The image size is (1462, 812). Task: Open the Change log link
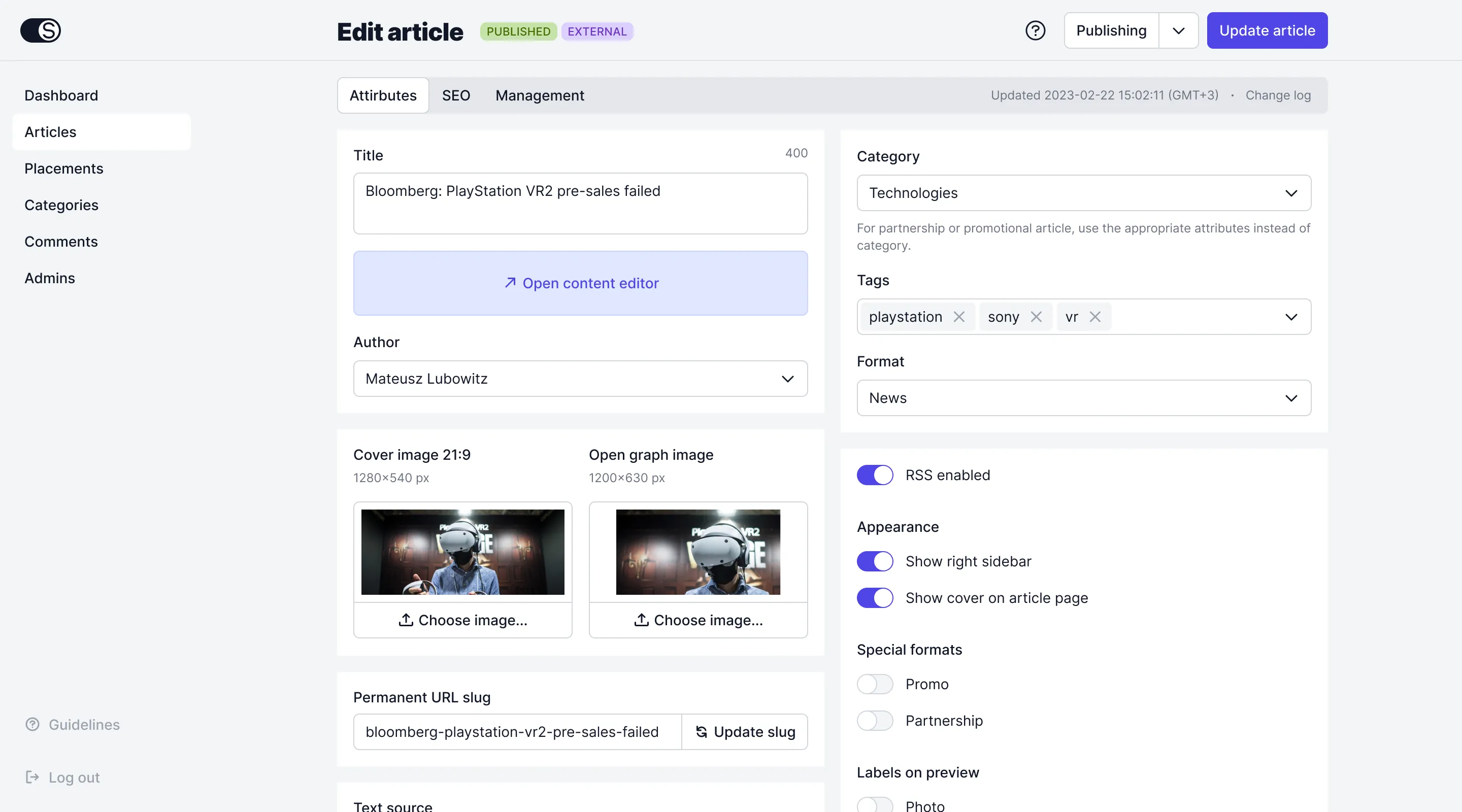click(x=1278, y=95)
